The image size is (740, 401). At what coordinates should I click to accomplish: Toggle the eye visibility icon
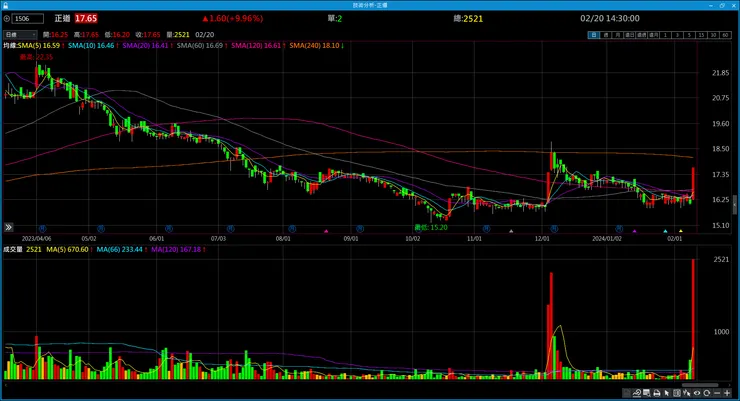click(697, 393)
